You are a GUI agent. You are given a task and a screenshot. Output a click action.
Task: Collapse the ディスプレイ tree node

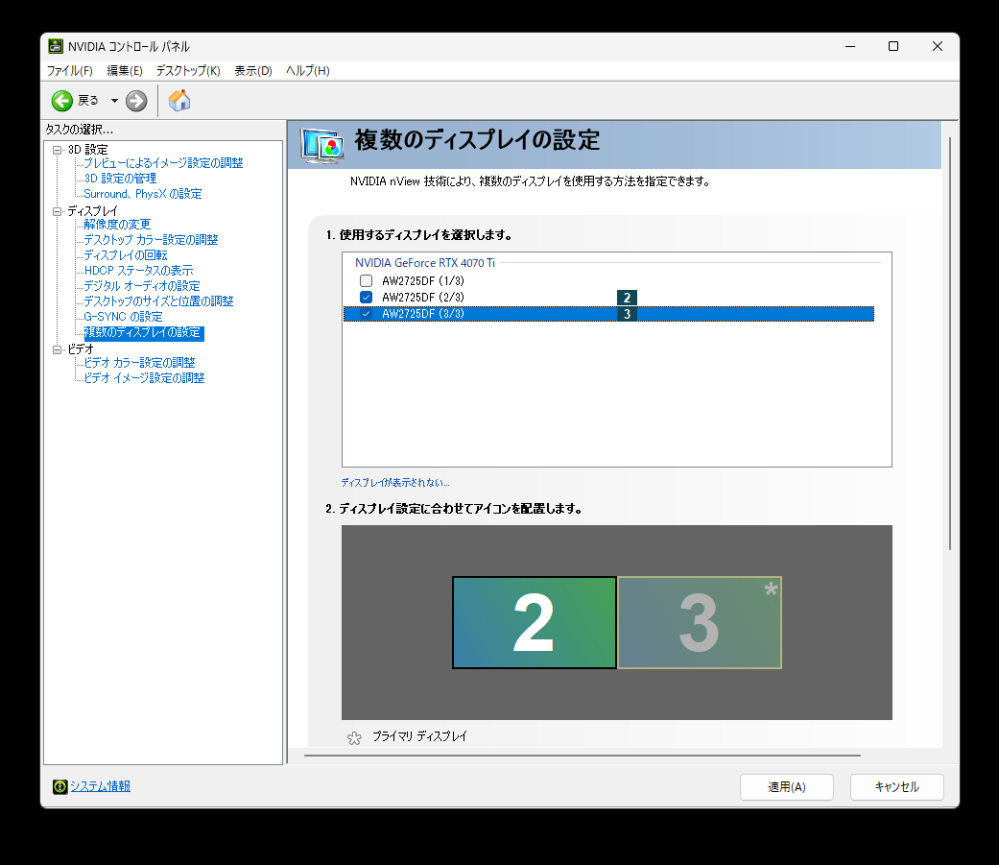(x=57, y=211)
